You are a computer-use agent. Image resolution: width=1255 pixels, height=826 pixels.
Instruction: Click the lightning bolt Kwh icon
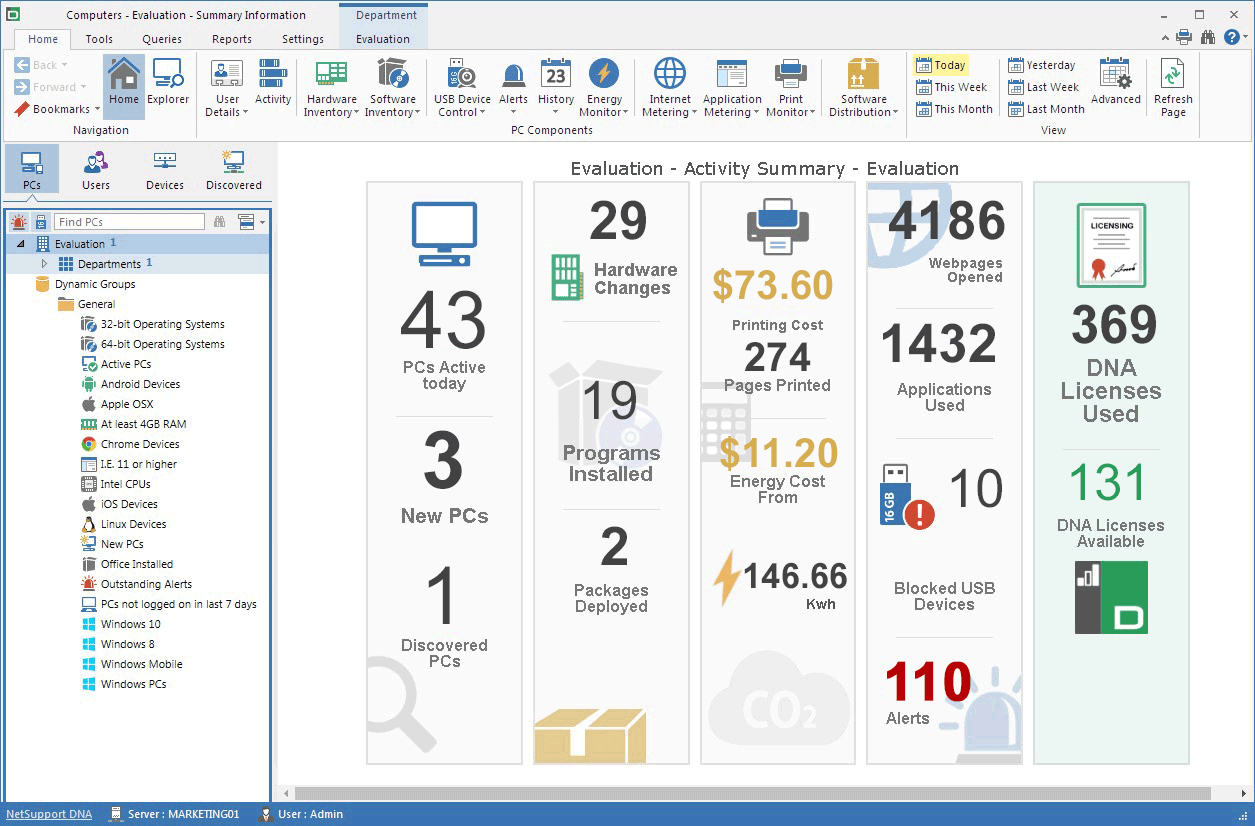[x=726, y=578]
